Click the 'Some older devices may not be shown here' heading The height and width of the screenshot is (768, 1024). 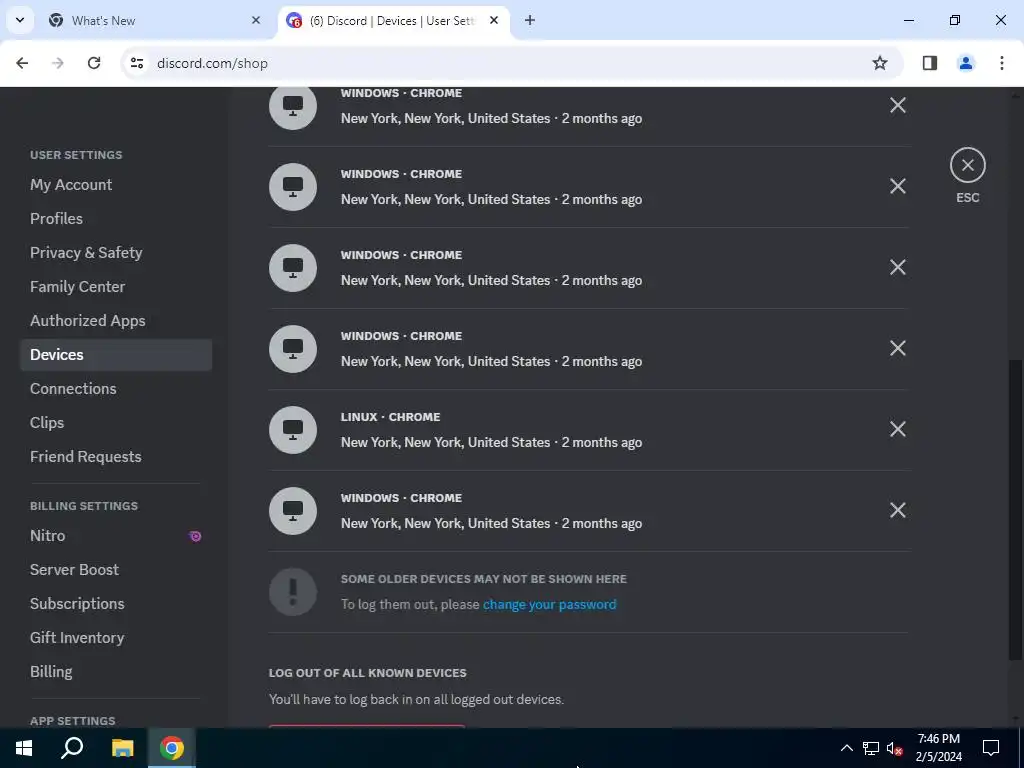pyautogui.click(x=483, y=579)
